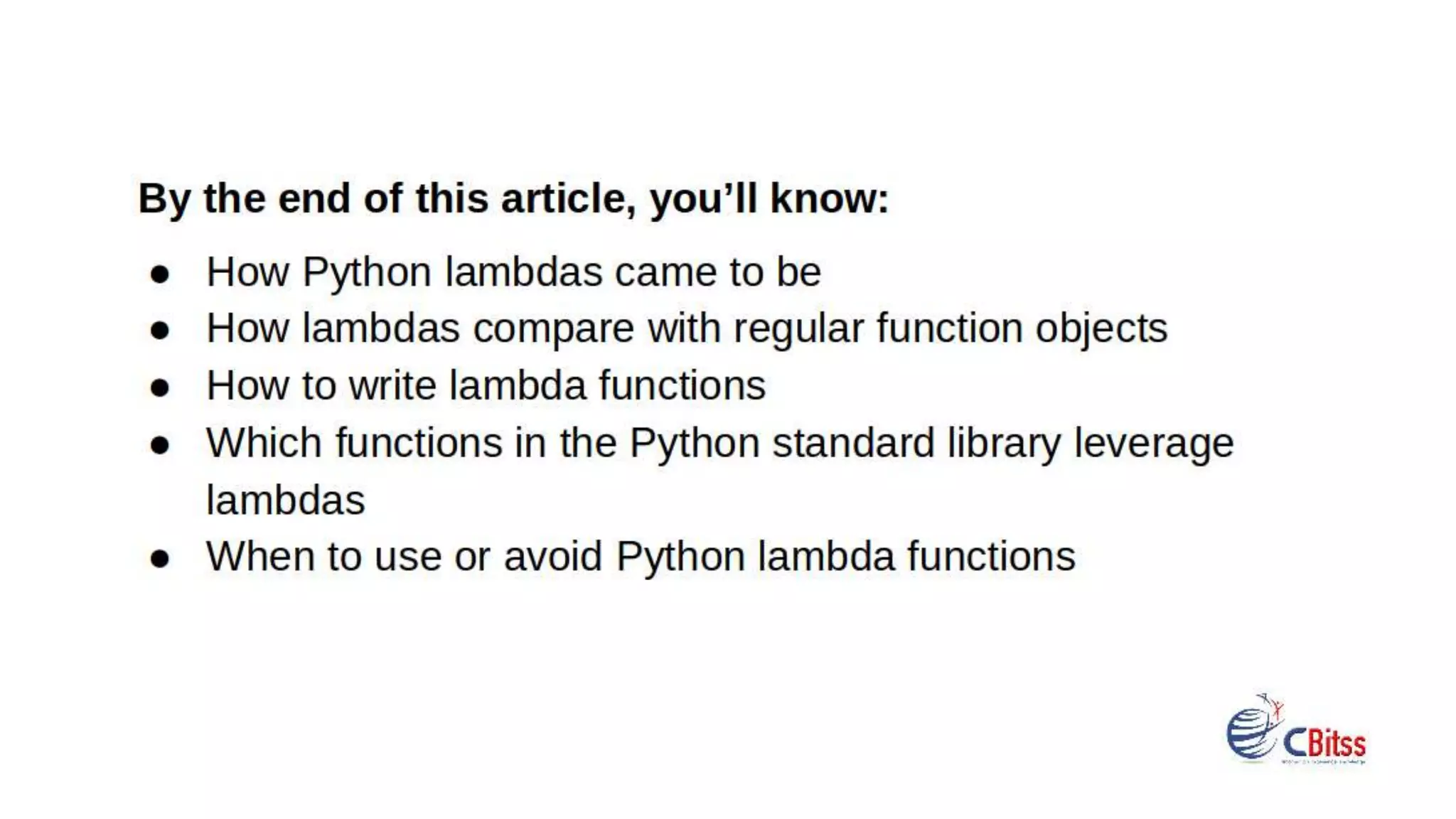Click the bullet dot before "When to use or avoid"

point(160,559)
